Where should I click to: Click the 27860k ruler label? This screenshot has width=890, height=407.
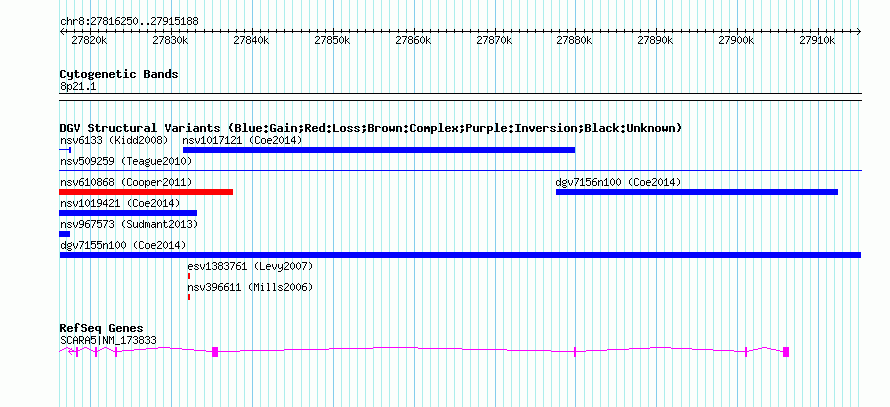(x=413, y=41)
